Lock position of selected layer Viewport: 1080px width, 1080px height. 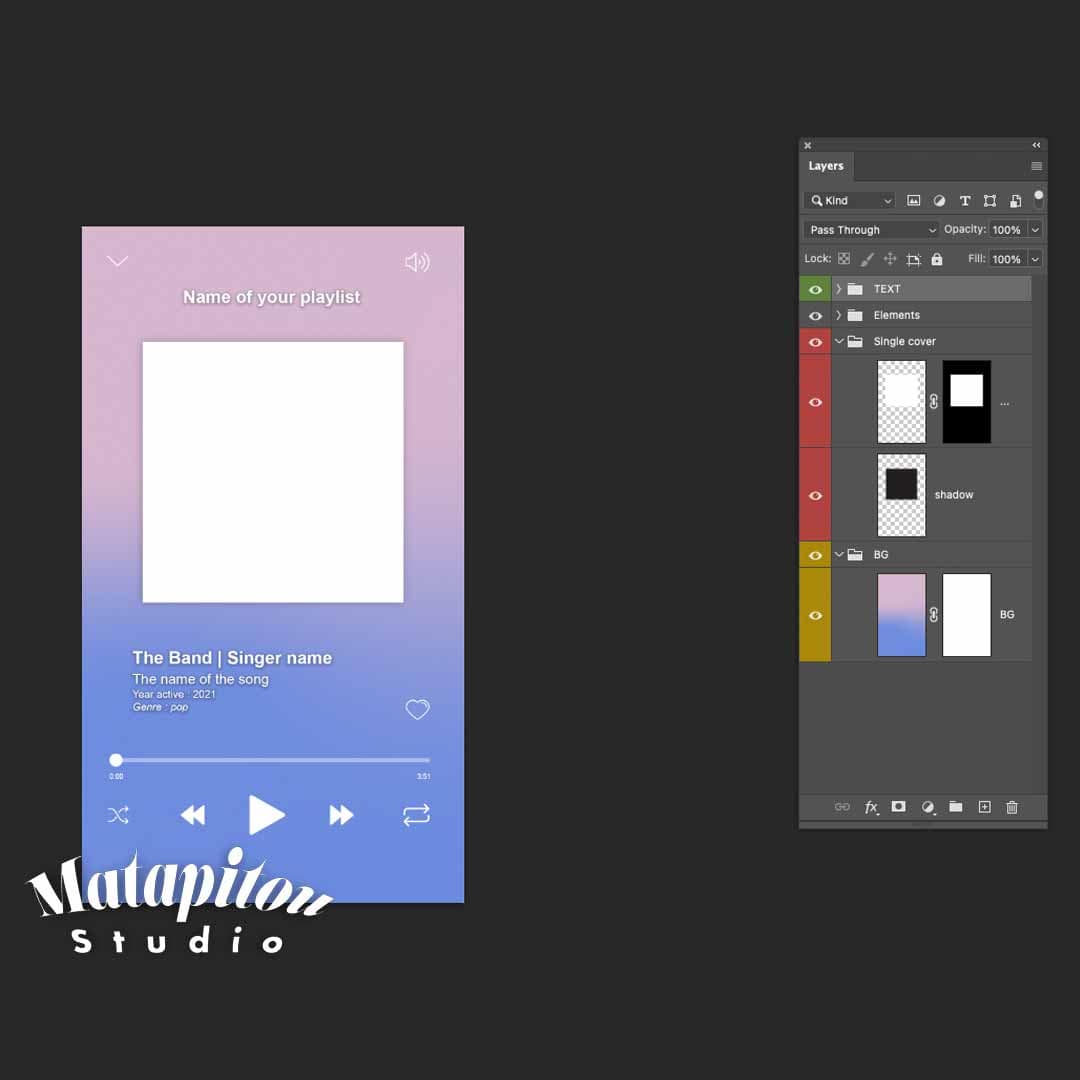point(889,258)
